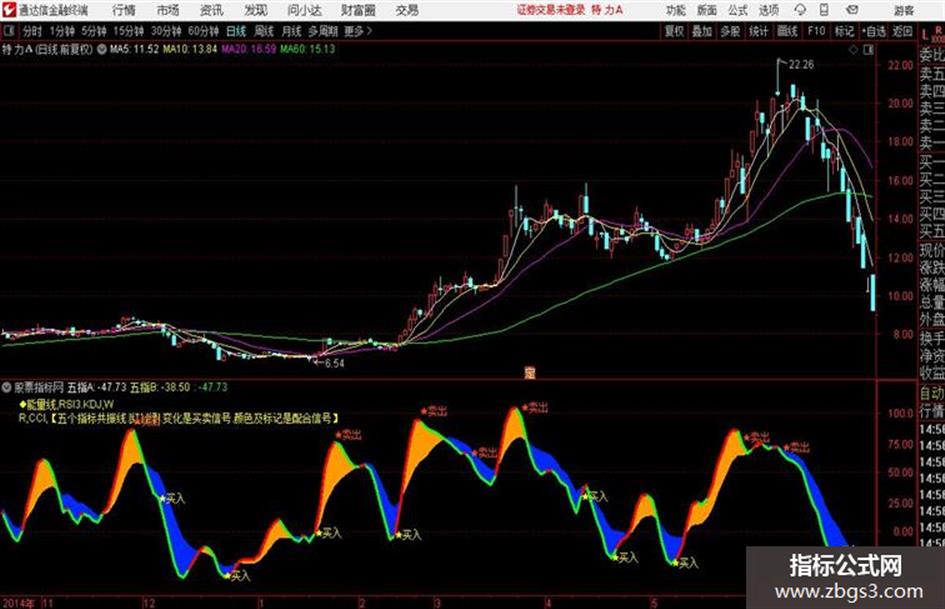
Task: Click the 12 month marker on time axis
Action: 149,602
